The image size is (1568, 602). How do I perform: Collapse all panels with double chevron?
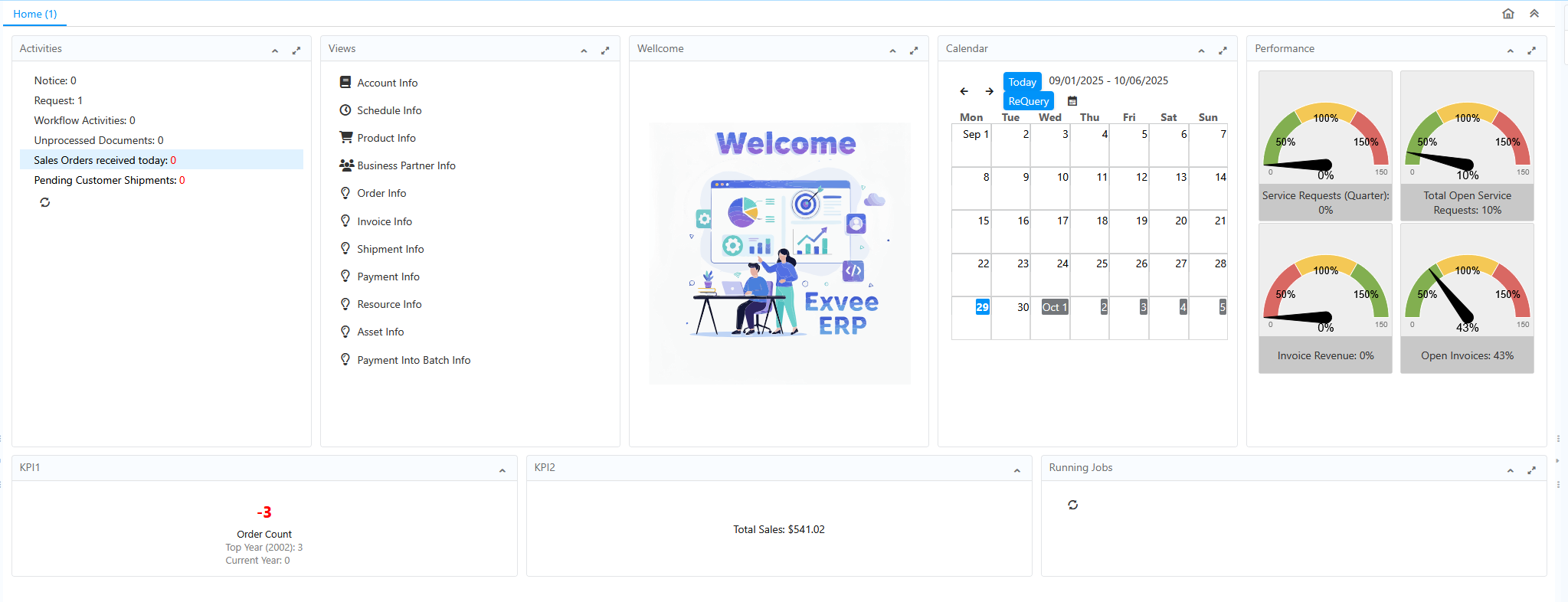point(1534,14)
